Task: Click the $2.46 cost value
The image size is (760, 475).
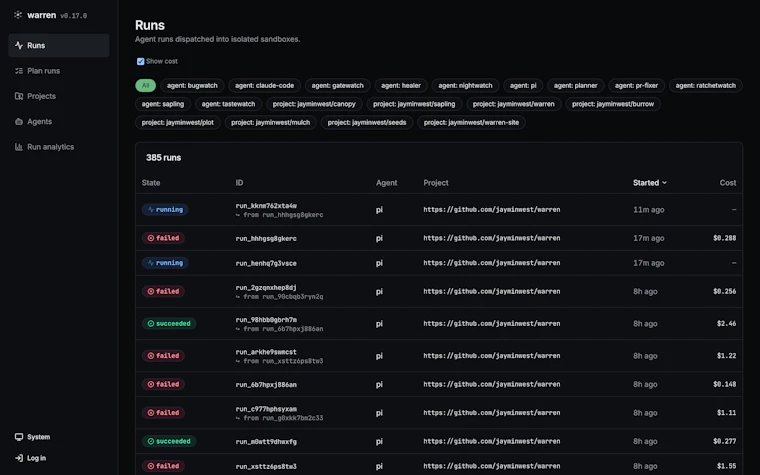Action: 727,323
